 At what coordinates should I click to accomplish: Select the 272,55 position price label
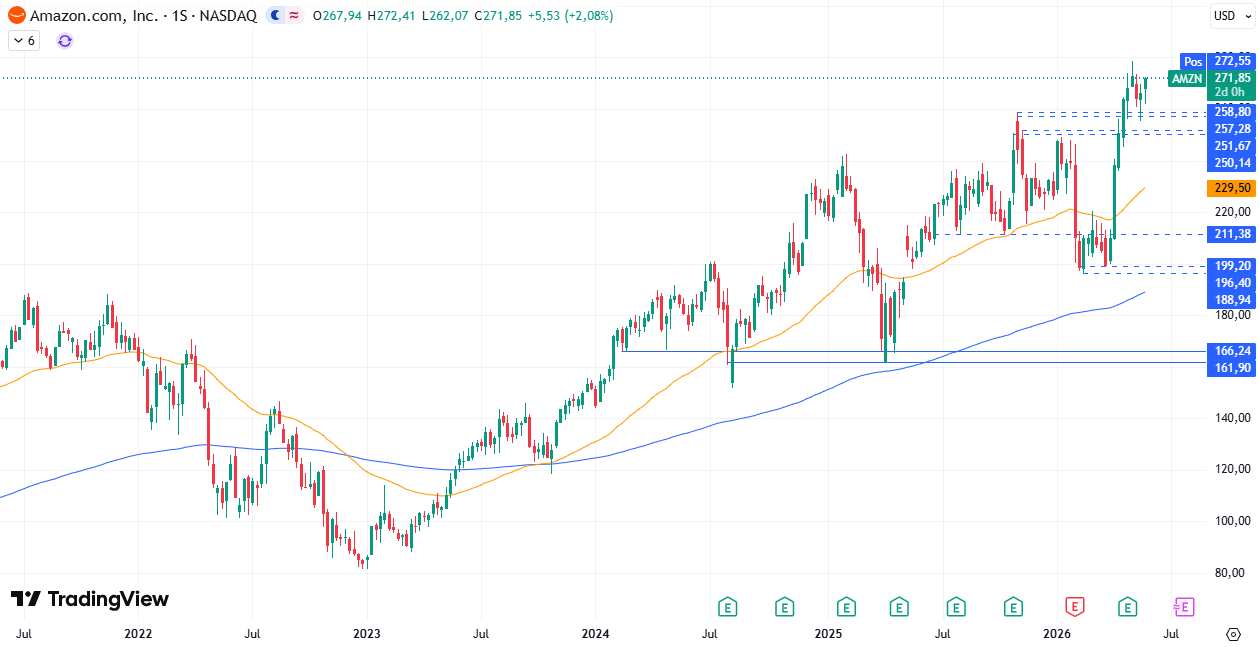pos(1233,61)
